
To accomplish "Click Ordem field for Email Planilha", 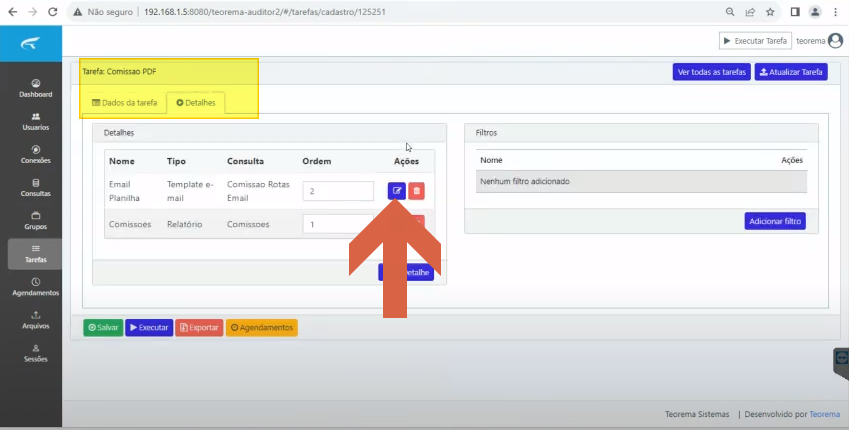I will (x=338, y=191).
